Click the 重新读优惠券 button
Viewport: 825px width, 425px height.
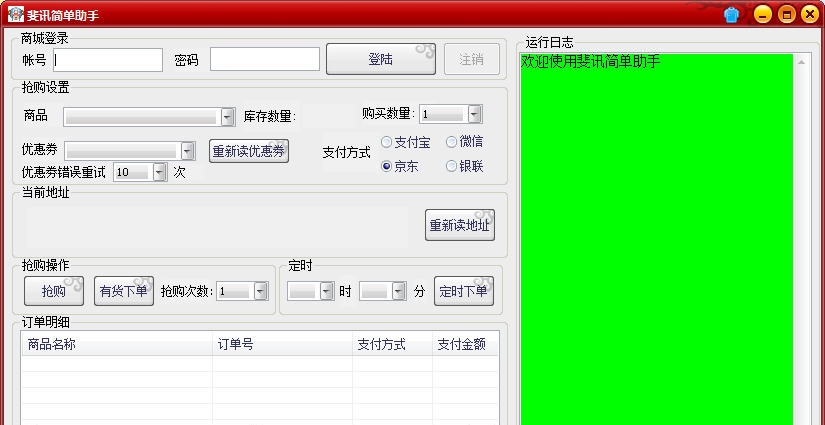pyautogui.click(x=249, y=151)
